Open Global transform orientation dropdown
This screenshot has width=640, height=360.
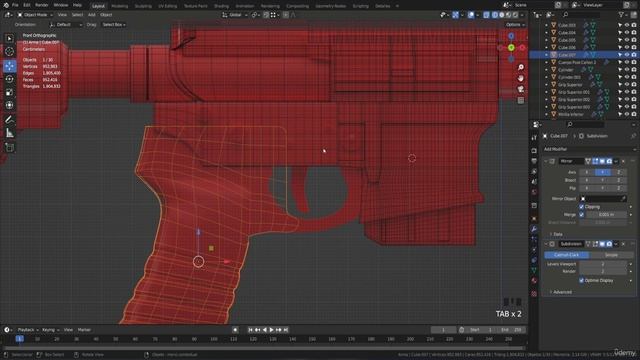235,15
